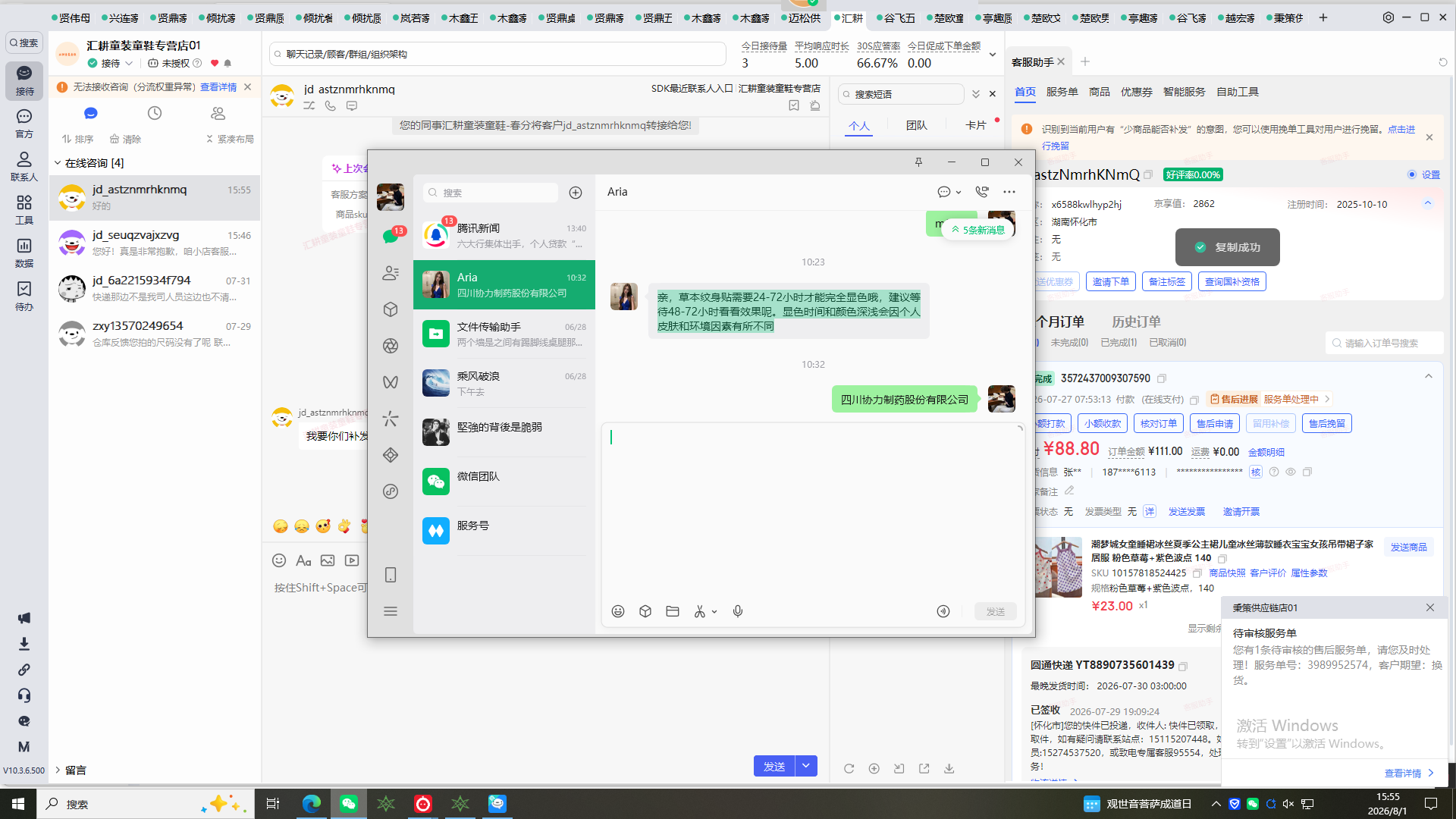
Task: Toggle the eye icon to reveal receiver info
Action: click(1290, 472)
